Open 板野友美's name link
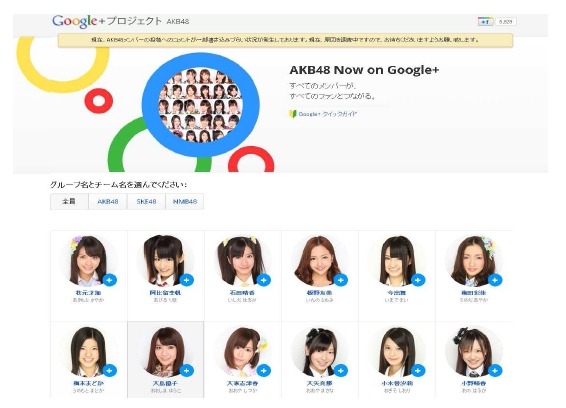Viewport: 566px width, 408px height. (319, 293)
